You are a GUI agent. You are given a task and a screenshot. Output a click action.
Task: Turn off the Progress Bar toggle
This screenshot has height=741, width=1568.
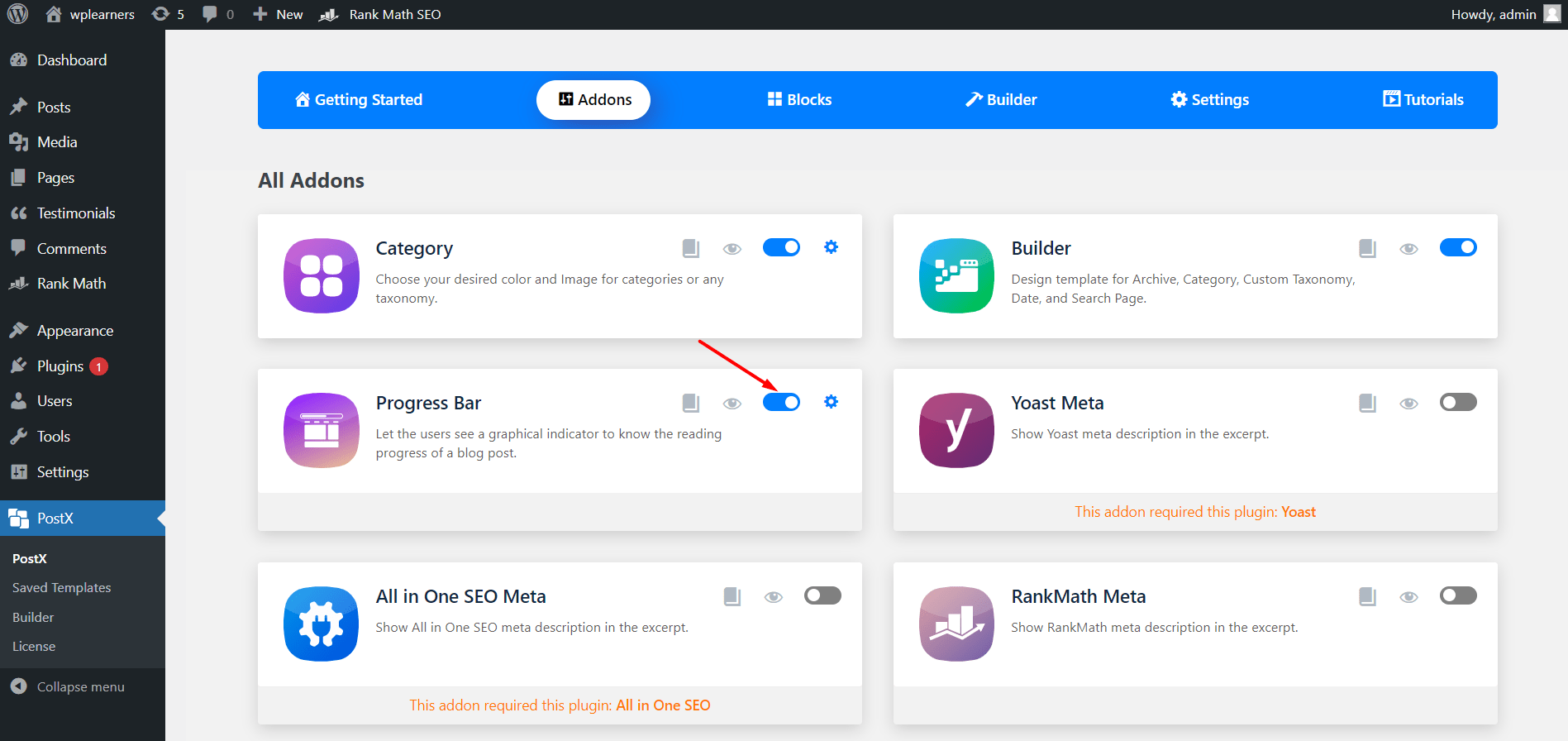point(781,402)
